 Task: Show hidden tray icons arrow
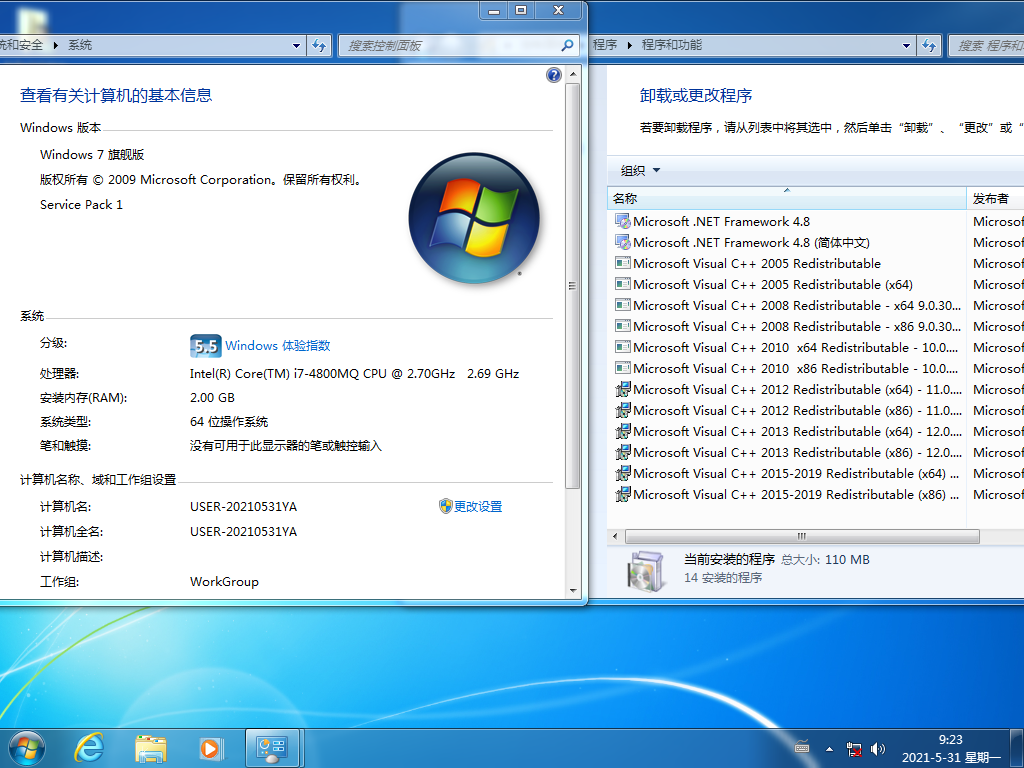[829, 749]
